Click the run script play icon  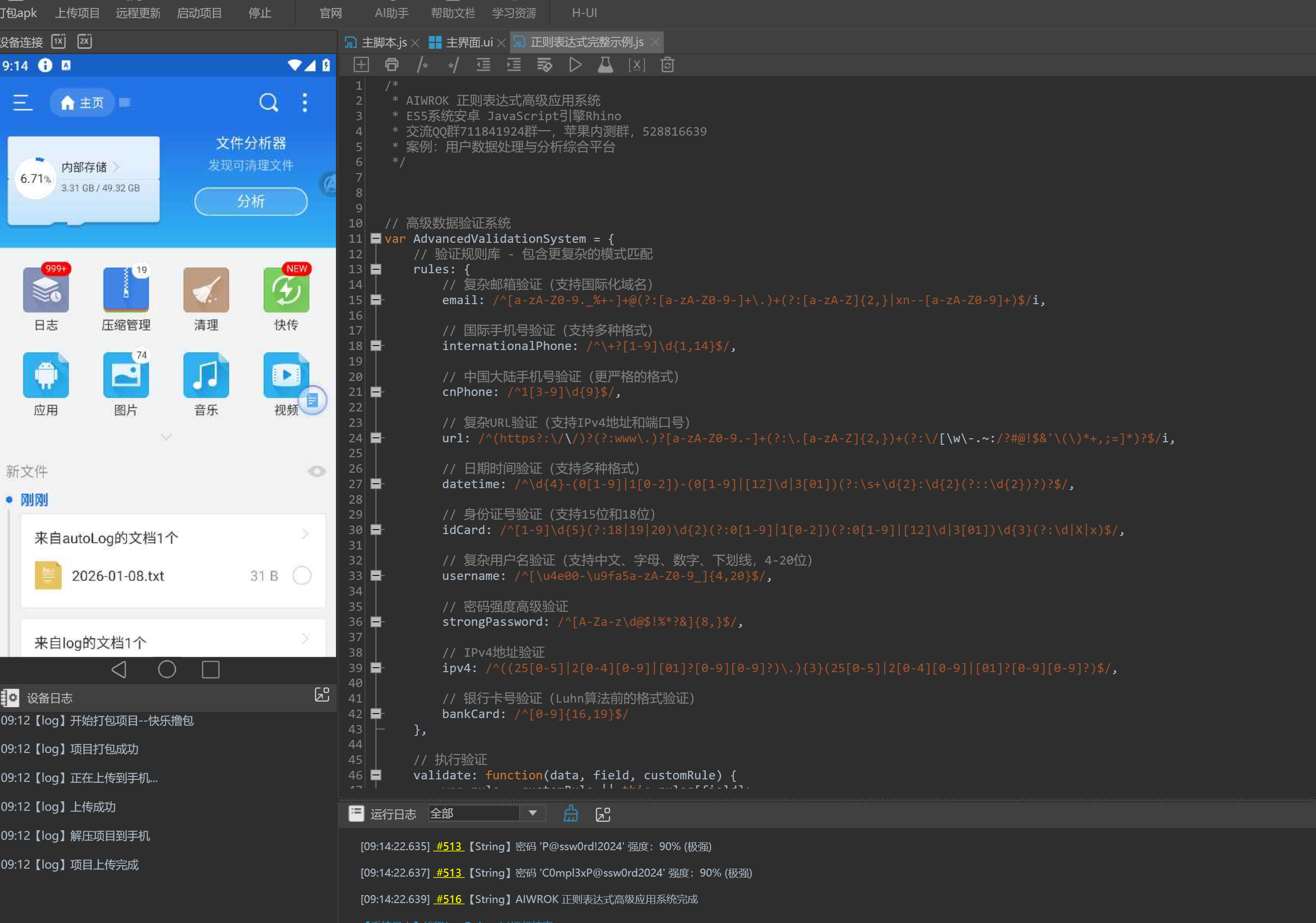click(x=575, y=65)
